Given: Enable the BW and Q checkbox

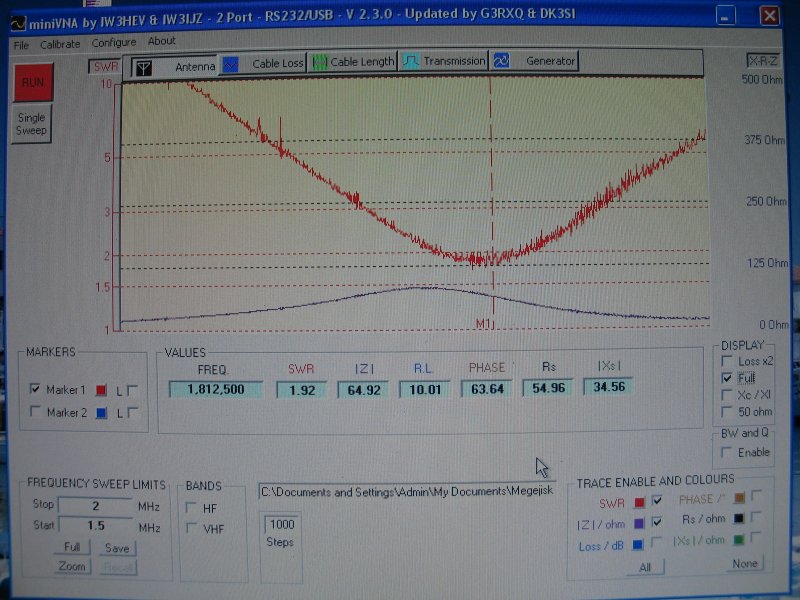Looking at the screenshot, I should 727,452.
